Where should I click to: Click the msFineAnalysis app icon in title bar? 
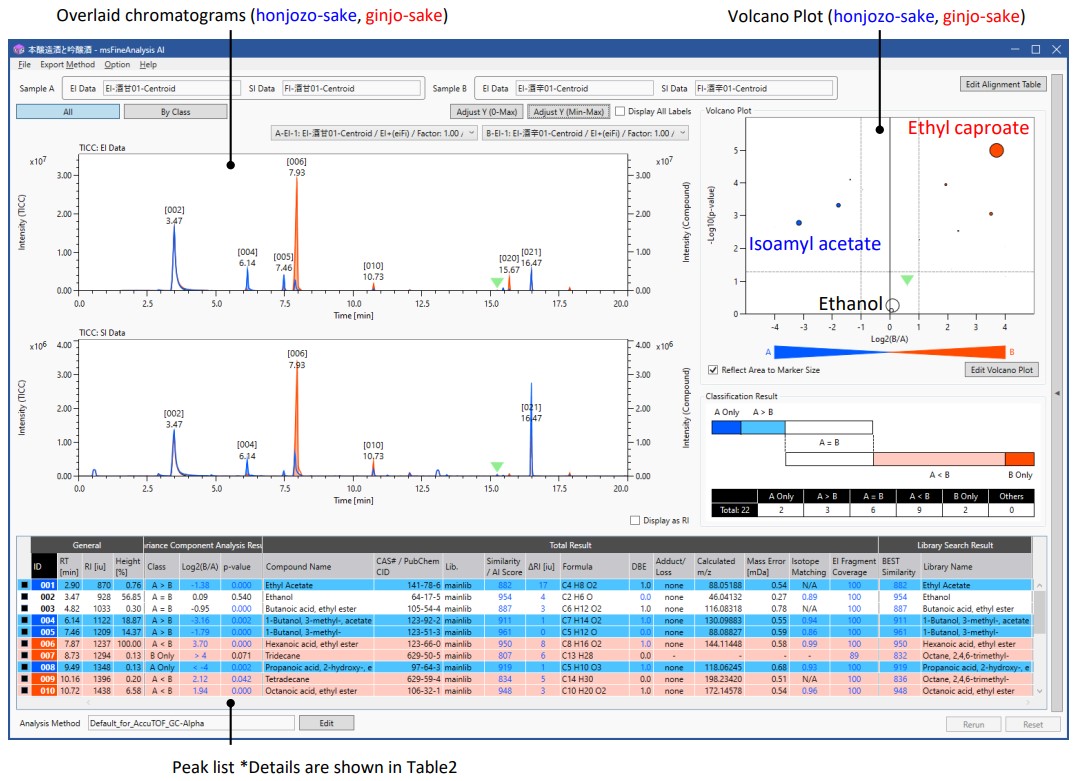(x=19, y=49)
